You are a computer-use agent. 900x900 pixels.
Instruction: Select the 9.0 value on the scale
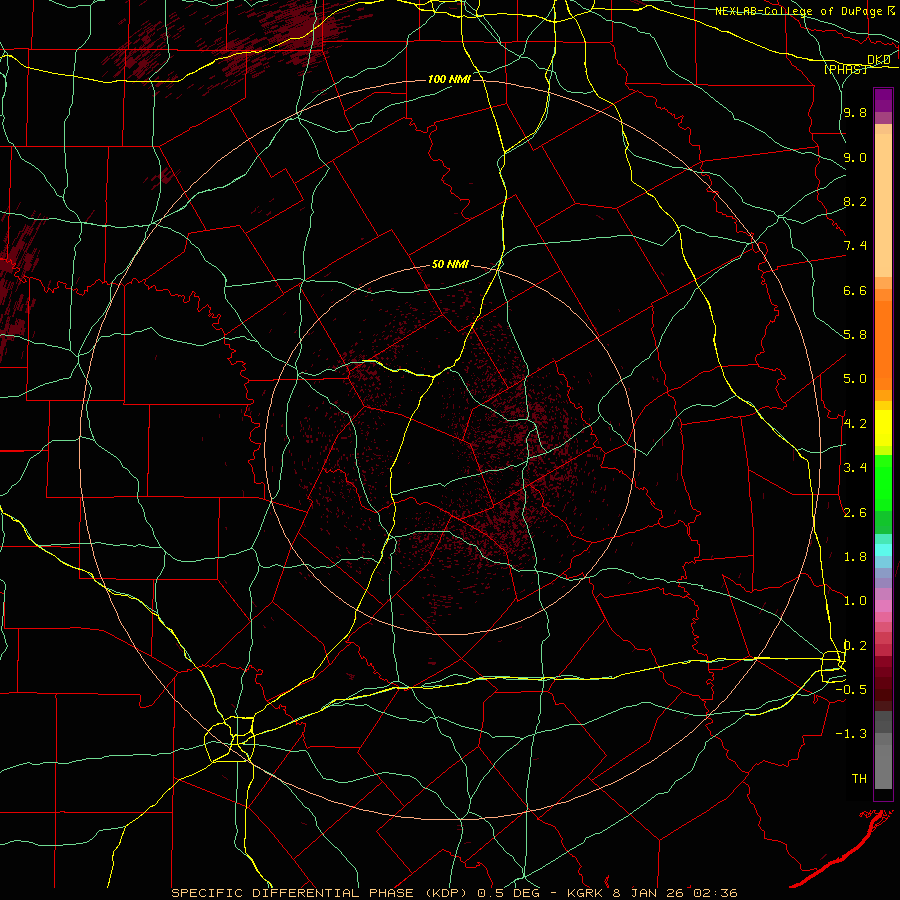pos(855,157)
